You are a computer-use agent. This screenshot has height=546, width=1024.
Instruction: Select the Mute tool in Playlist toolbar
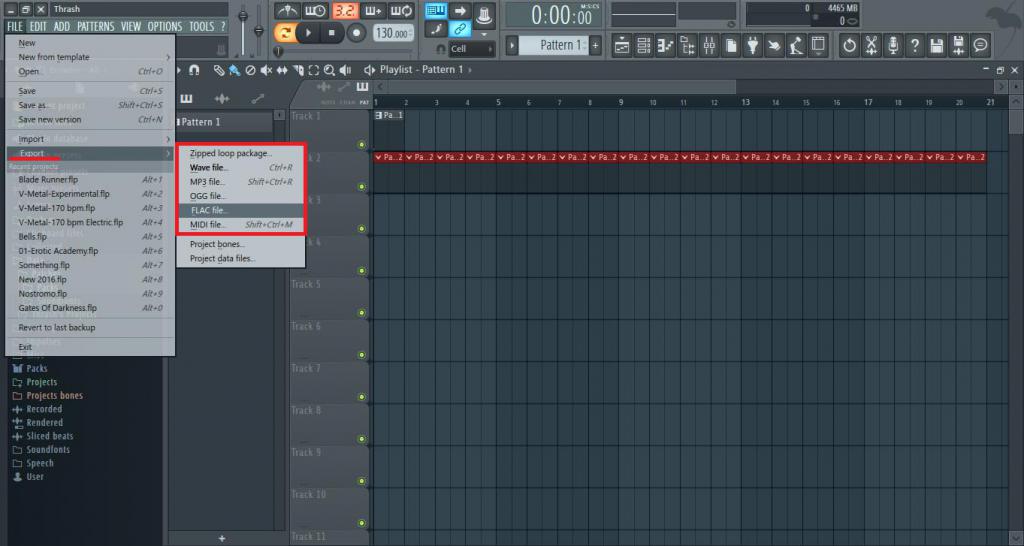pyautogui.click(x=266, y=70)
